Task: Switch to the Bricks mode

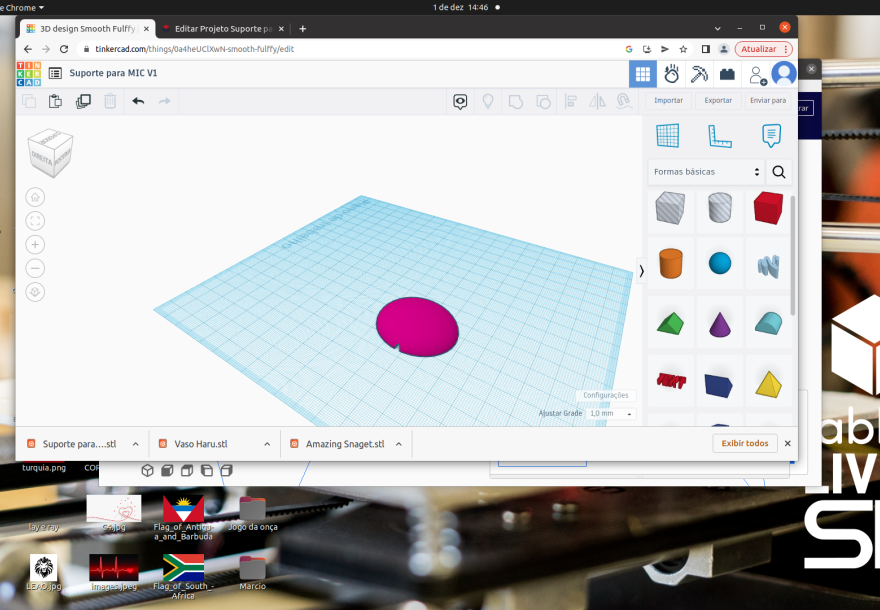Action: tap(727, 74)
